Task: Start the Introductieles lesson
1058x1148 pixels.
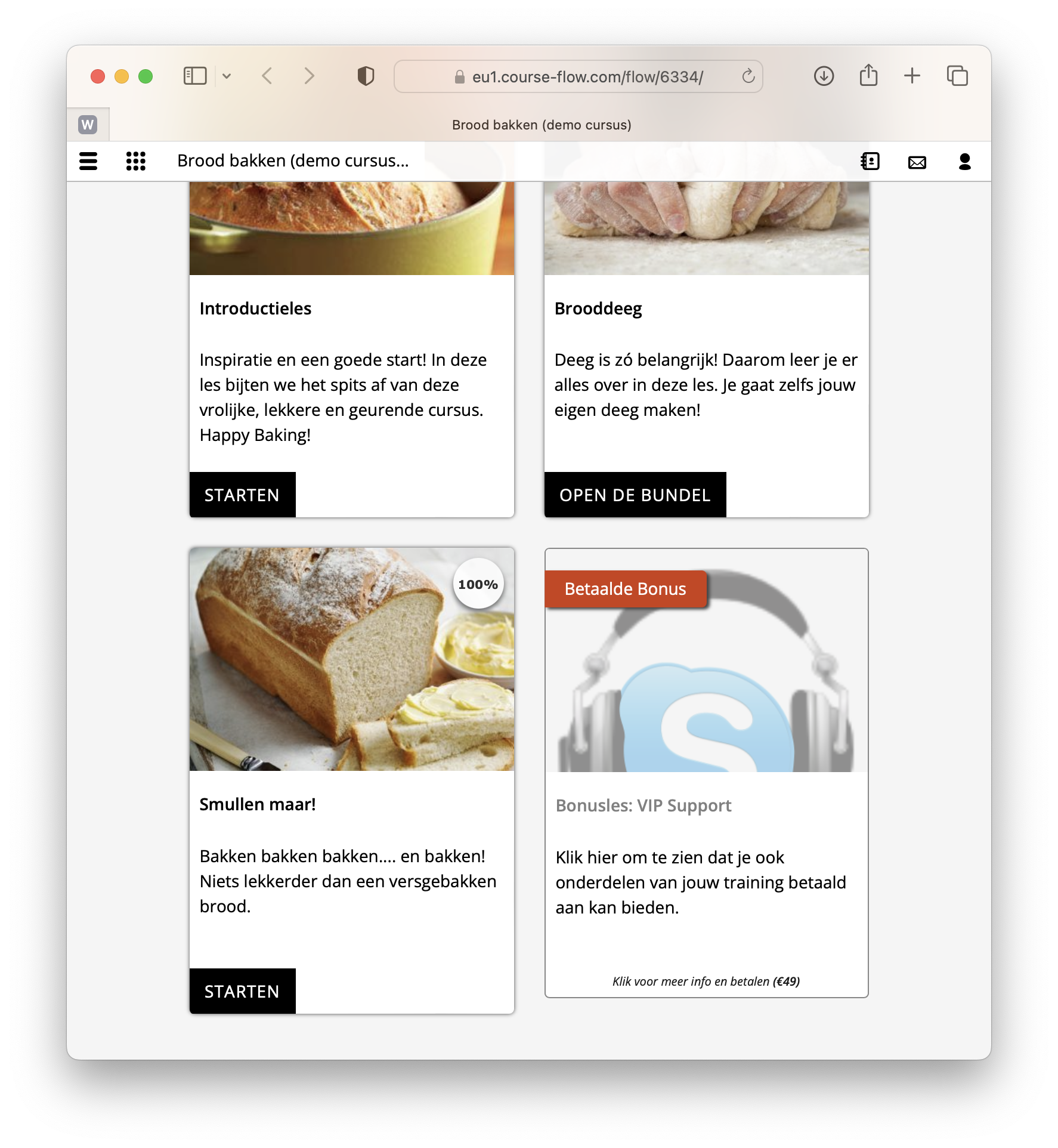Action: point(242,495)
